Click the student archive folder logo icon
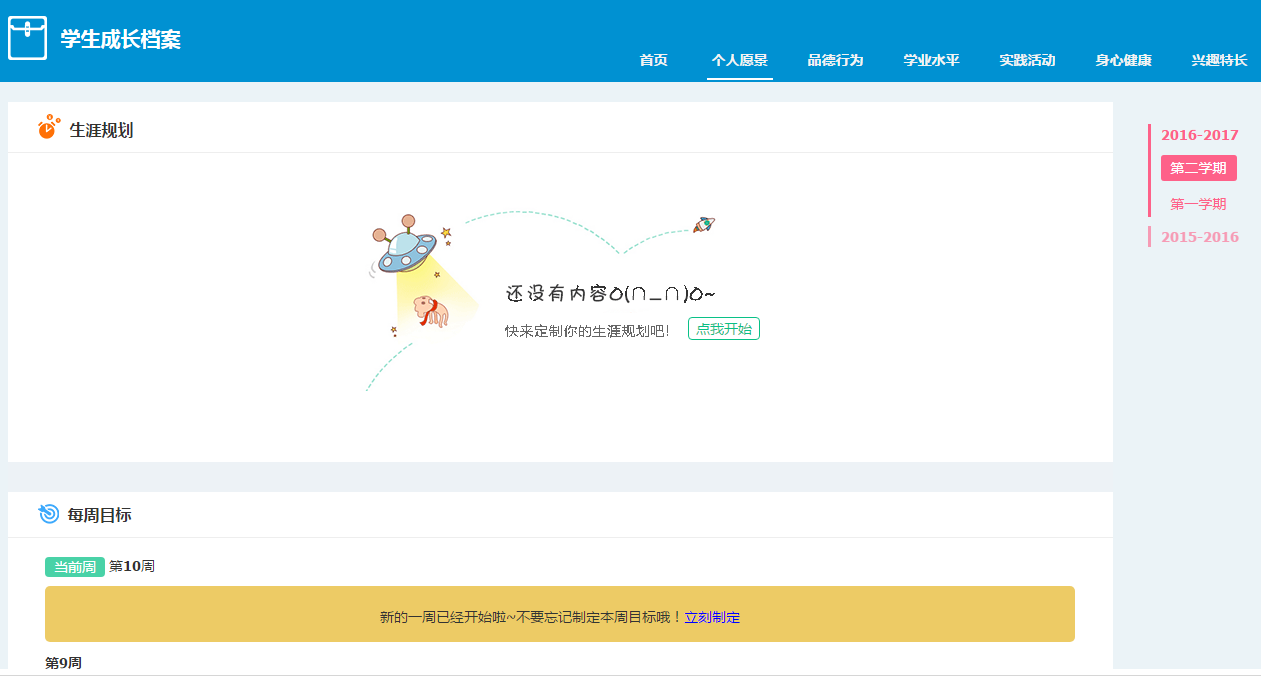Viewport: 1261px width, 676px height. pyautogui.click(x=27, y=38)
